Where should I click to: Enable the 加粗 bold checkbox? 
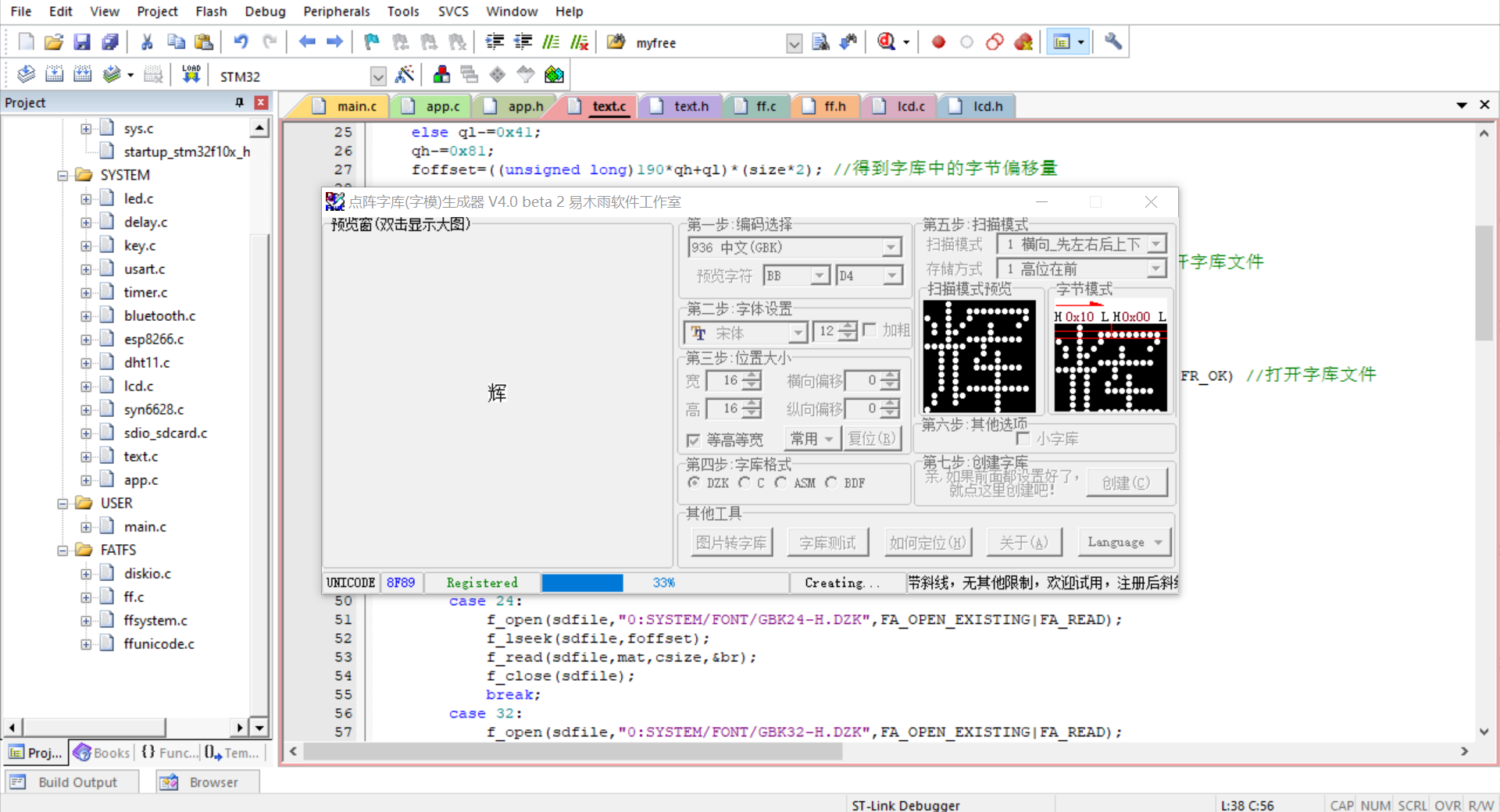(870, 330)
